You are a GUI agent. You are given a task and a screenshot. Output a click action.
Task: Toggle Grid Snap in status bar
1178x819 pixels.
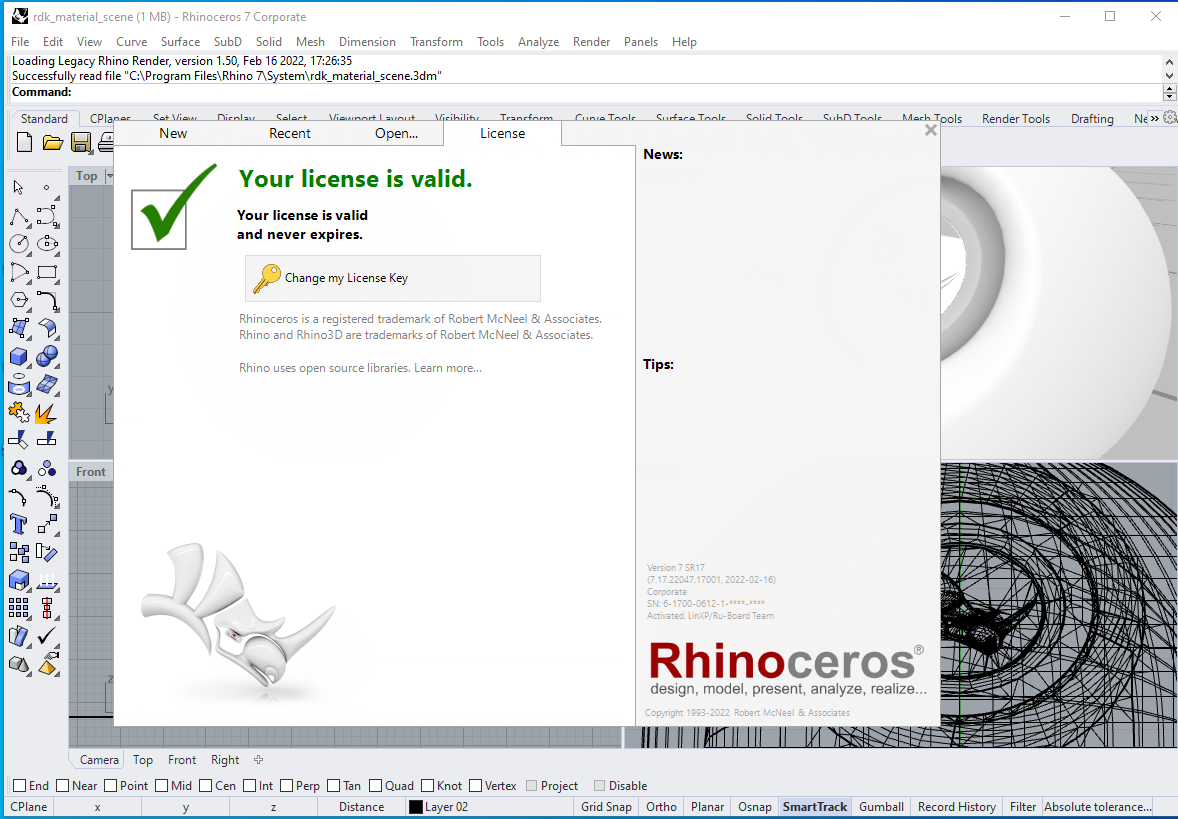point(606,807)
